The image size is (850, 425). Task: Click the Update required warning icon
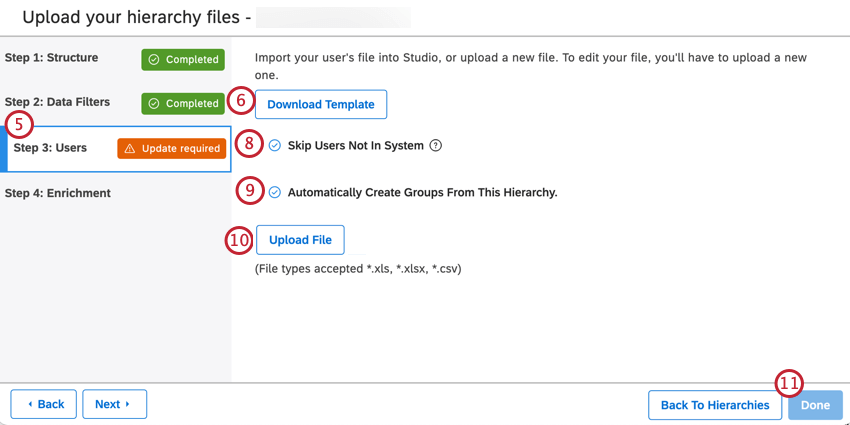[x=129, y=149]
